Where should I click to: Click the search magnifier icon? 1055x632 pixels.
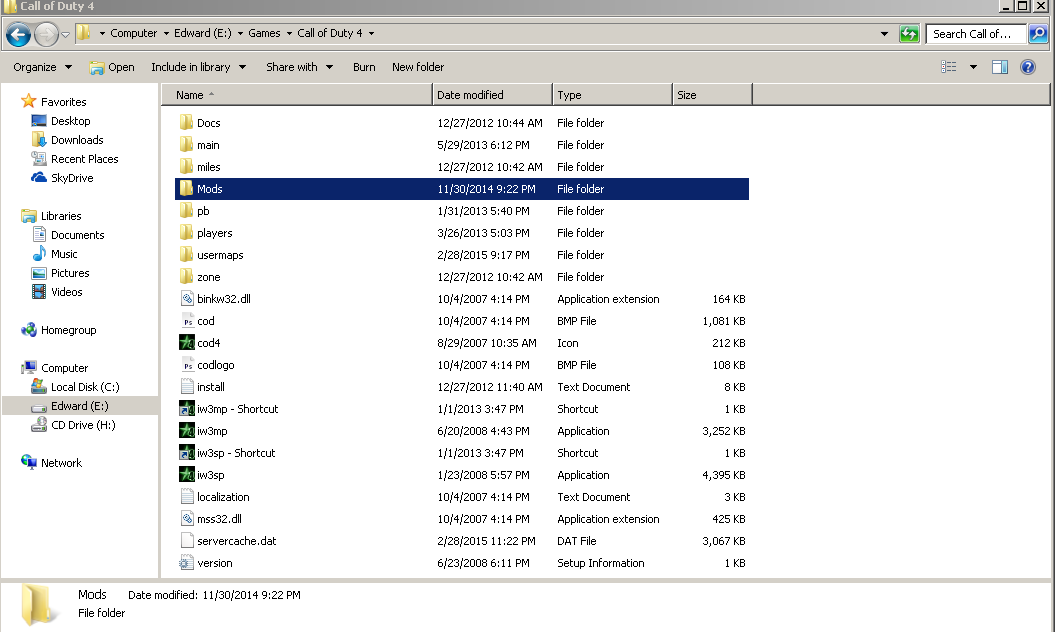click(x=1038, y=34)
